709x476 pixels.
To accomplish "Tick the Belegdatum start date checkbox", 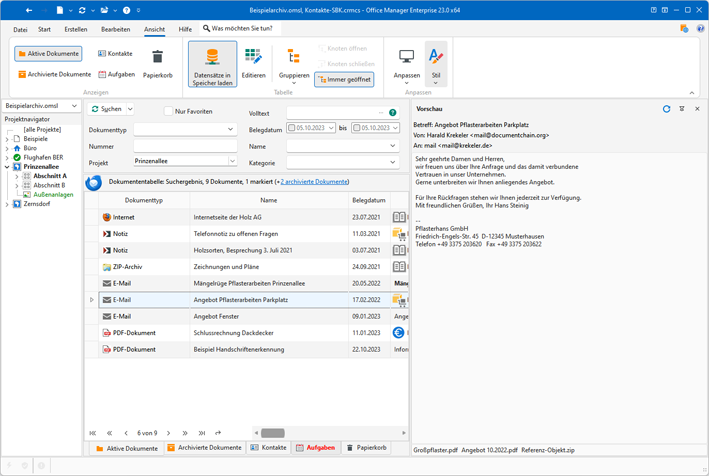I will pyautogui.click(x=292, y=128).
